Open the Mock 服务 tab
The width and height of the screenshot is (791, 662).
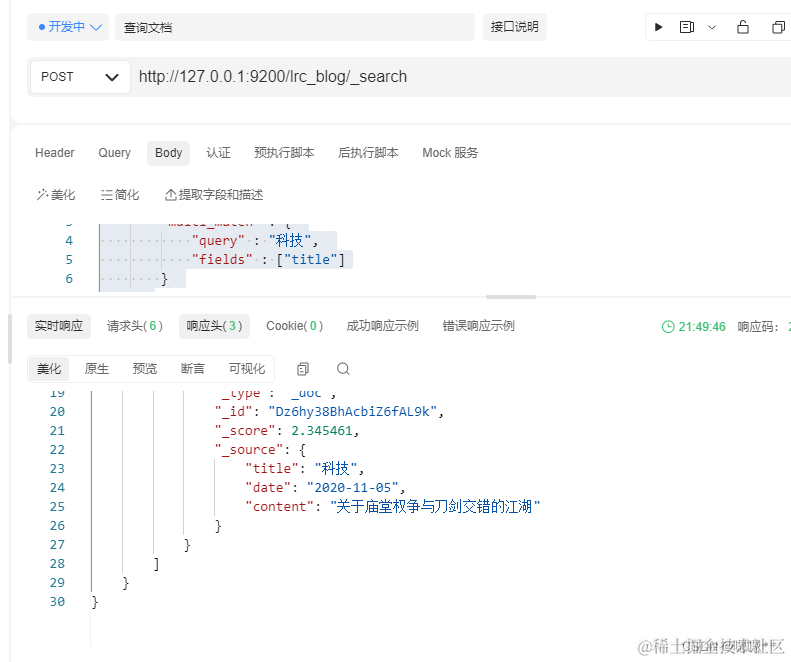tap(450, 153)
